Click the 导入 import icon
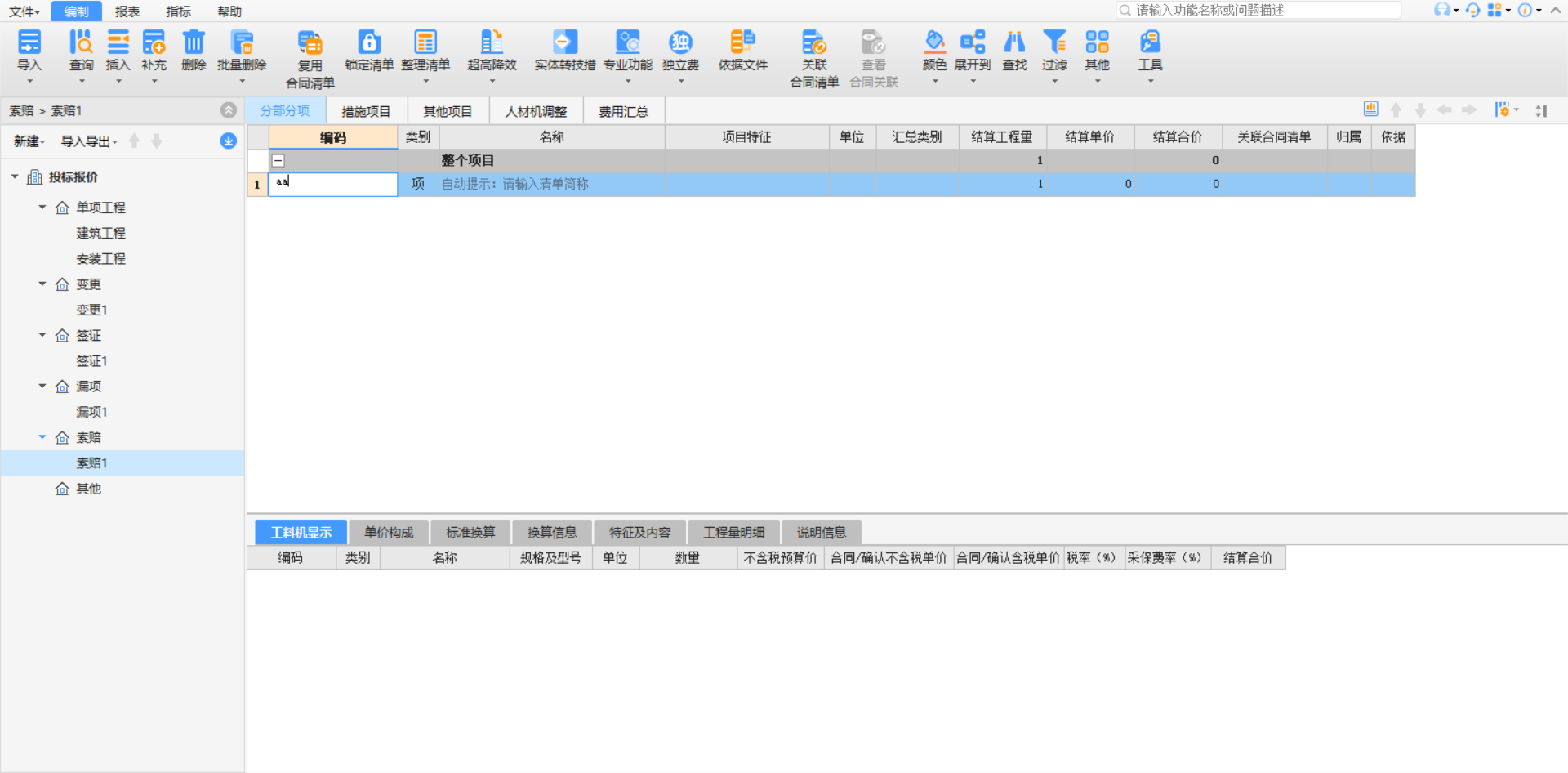 coord(29,42)
